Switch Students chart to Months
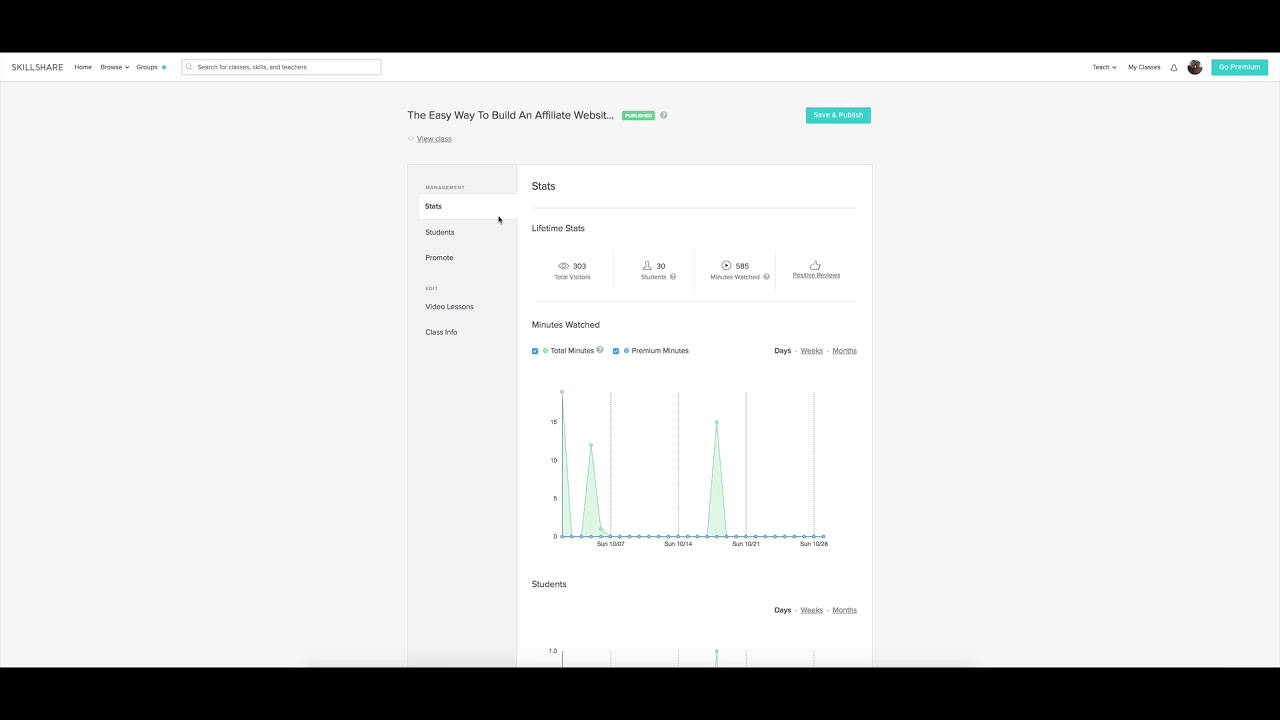Image resolution: width=1280 pixels, height=720 pixels. pyautogui.click(x=844, y=610)
